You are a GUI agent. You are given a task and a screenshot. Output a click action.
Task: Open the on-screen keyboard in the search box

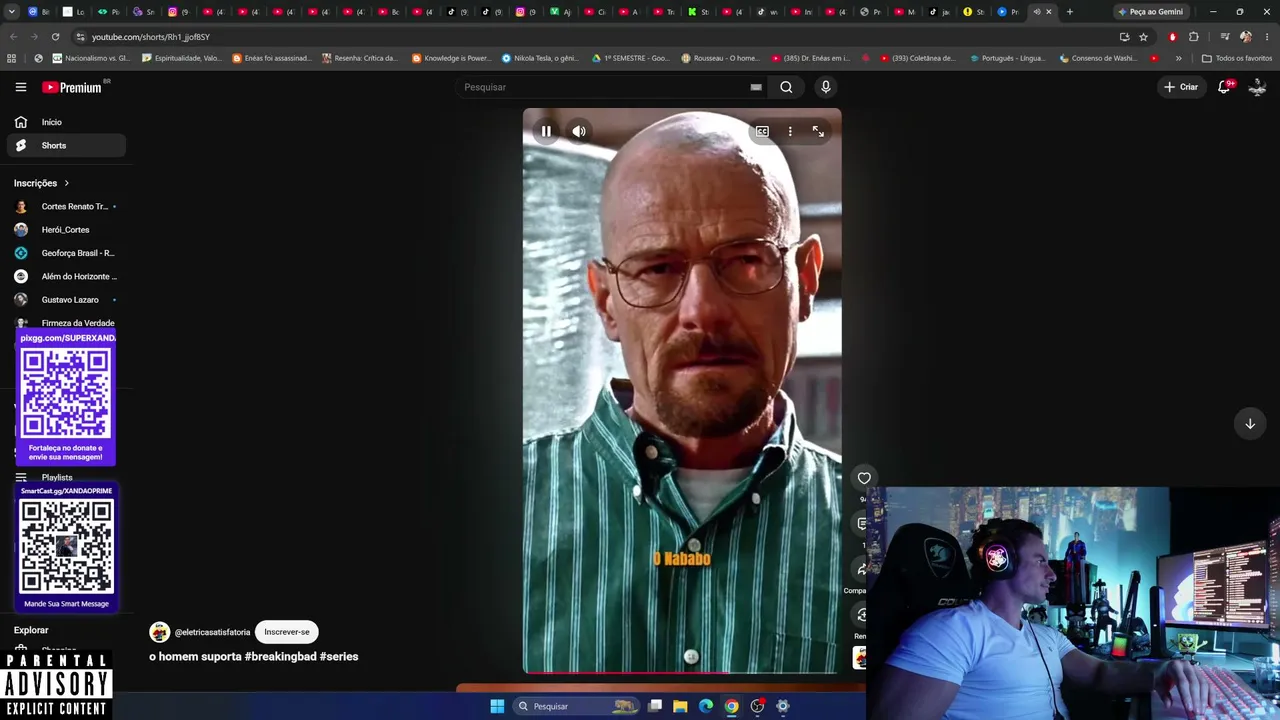pos(756,87)
